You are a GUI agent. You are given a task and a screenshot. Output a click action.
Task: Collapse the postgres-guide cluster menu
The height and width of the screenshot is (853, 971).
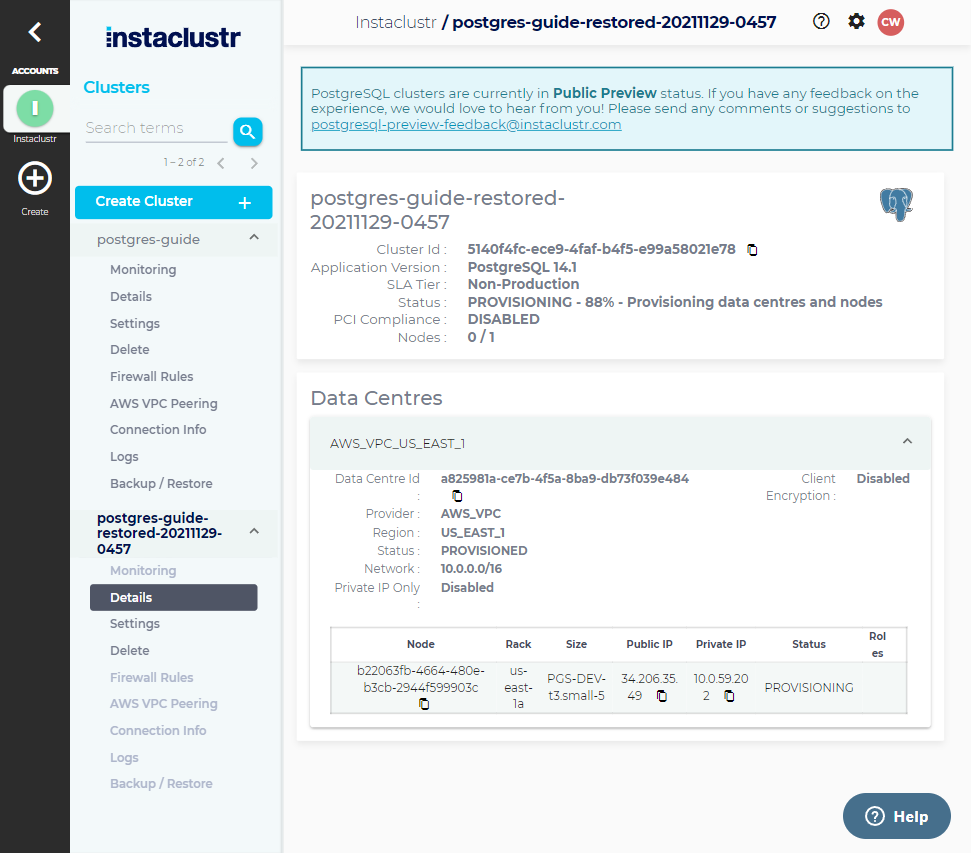coord(254,238)
